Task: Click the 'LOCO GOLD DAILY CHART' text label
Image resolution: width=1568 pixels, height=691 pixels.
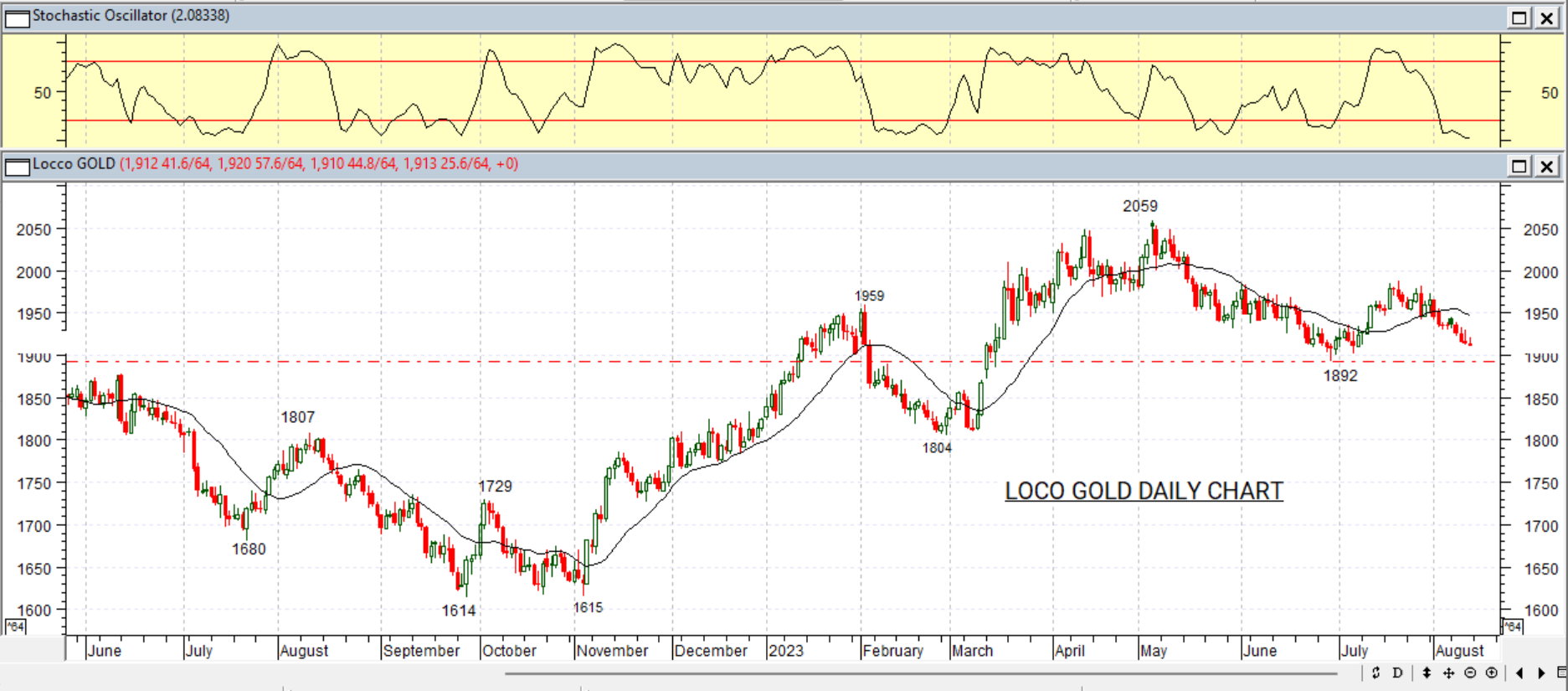Action: point(1144,491)
